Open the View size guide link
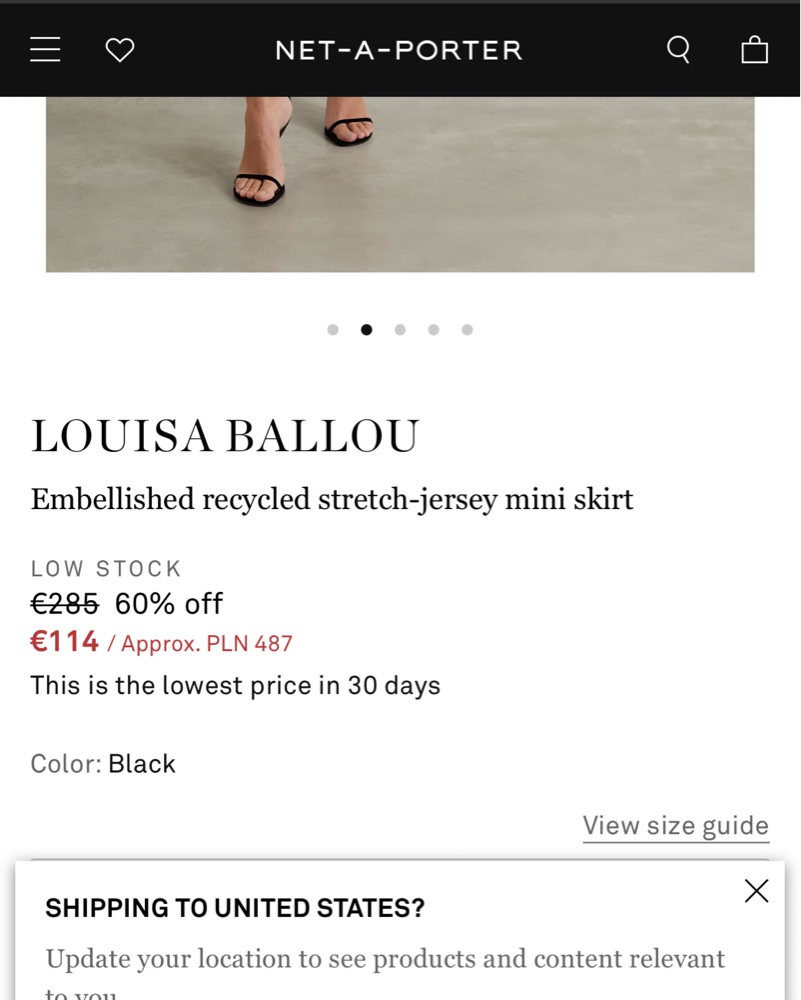The image size is (801, 1000). pos(676,826)
